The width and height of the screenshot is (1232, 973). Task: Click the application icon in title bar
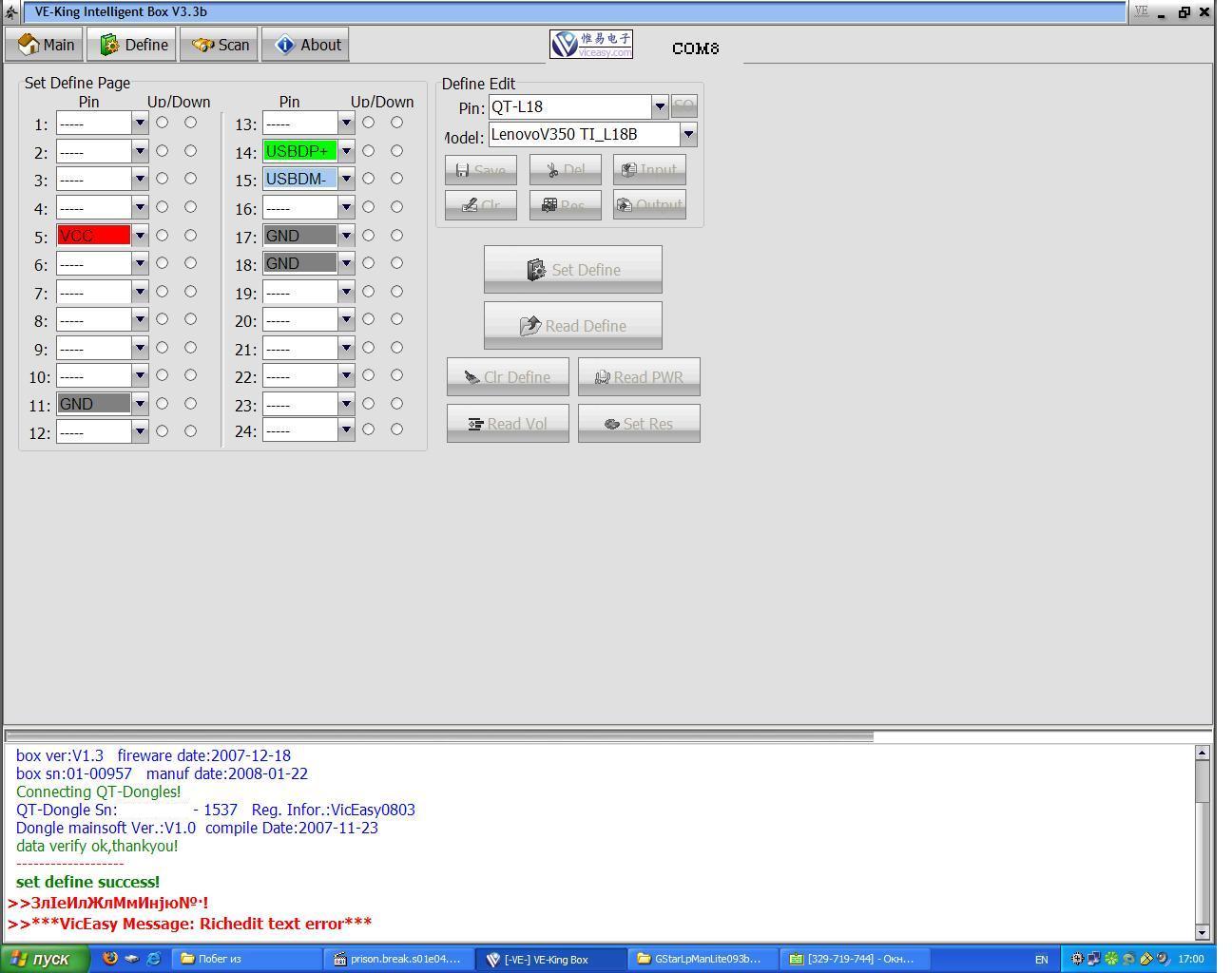point(11,12)
